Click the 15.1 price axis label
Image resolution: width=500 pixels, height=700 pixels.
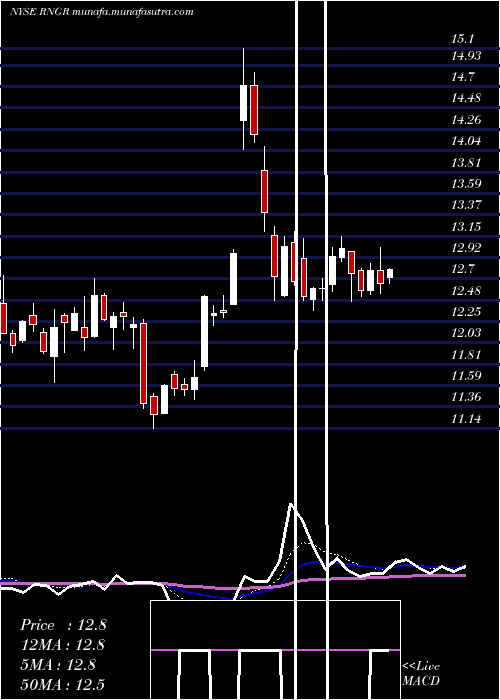click(x=462, y=39)
